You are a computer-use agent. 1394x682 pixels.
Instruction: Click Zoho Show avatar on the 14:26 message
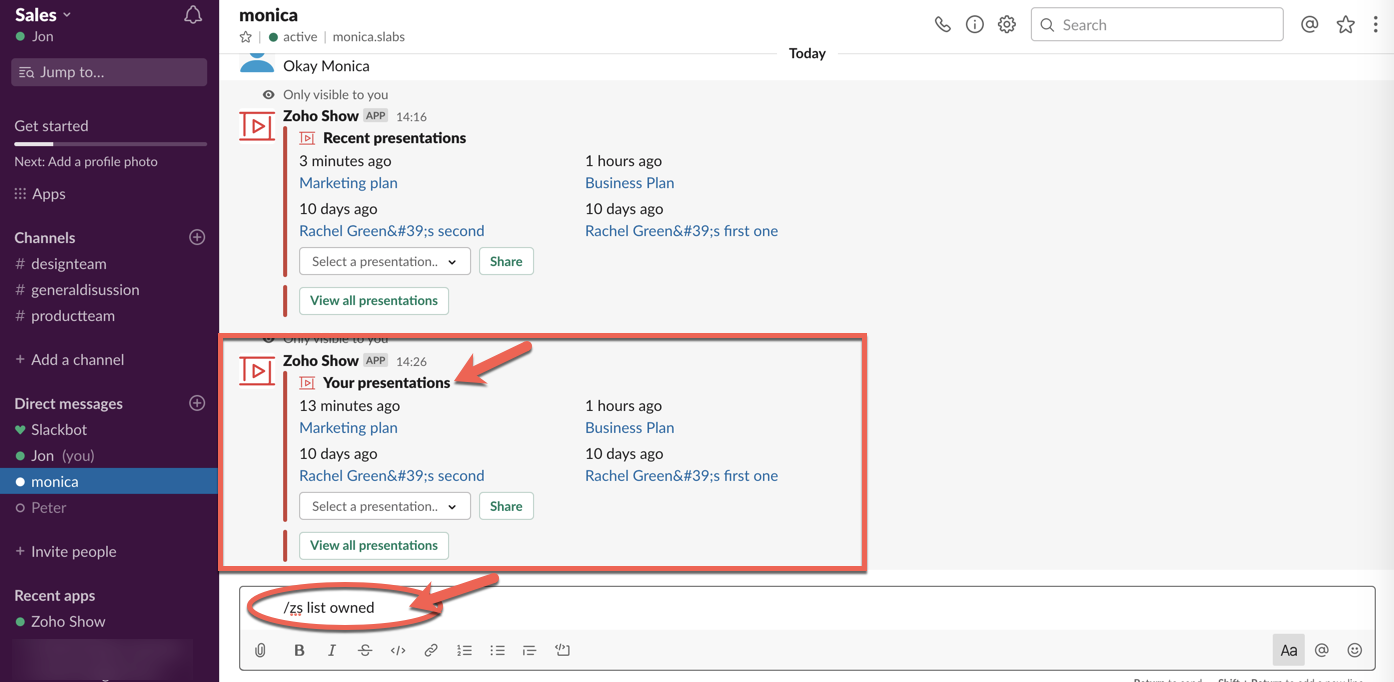click(257, 371)
